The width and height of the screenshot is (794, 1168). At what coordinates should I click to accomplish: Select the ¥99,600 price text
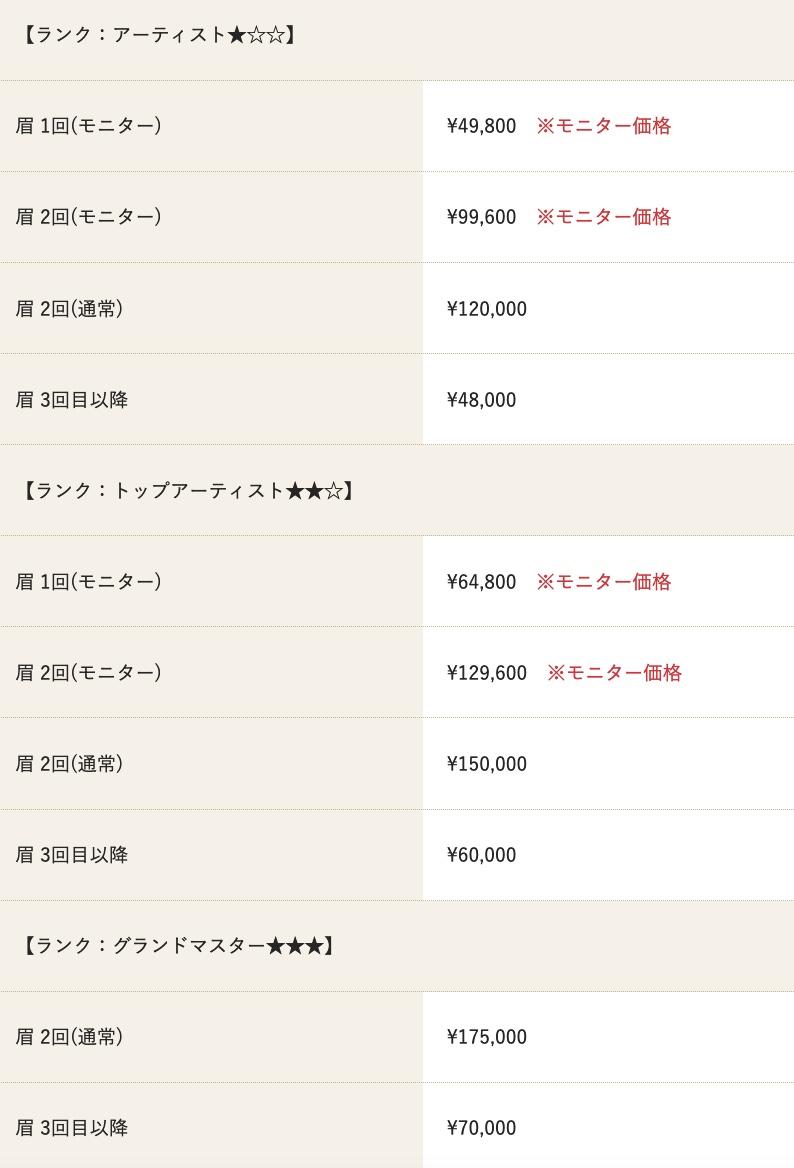pos(481,217)
